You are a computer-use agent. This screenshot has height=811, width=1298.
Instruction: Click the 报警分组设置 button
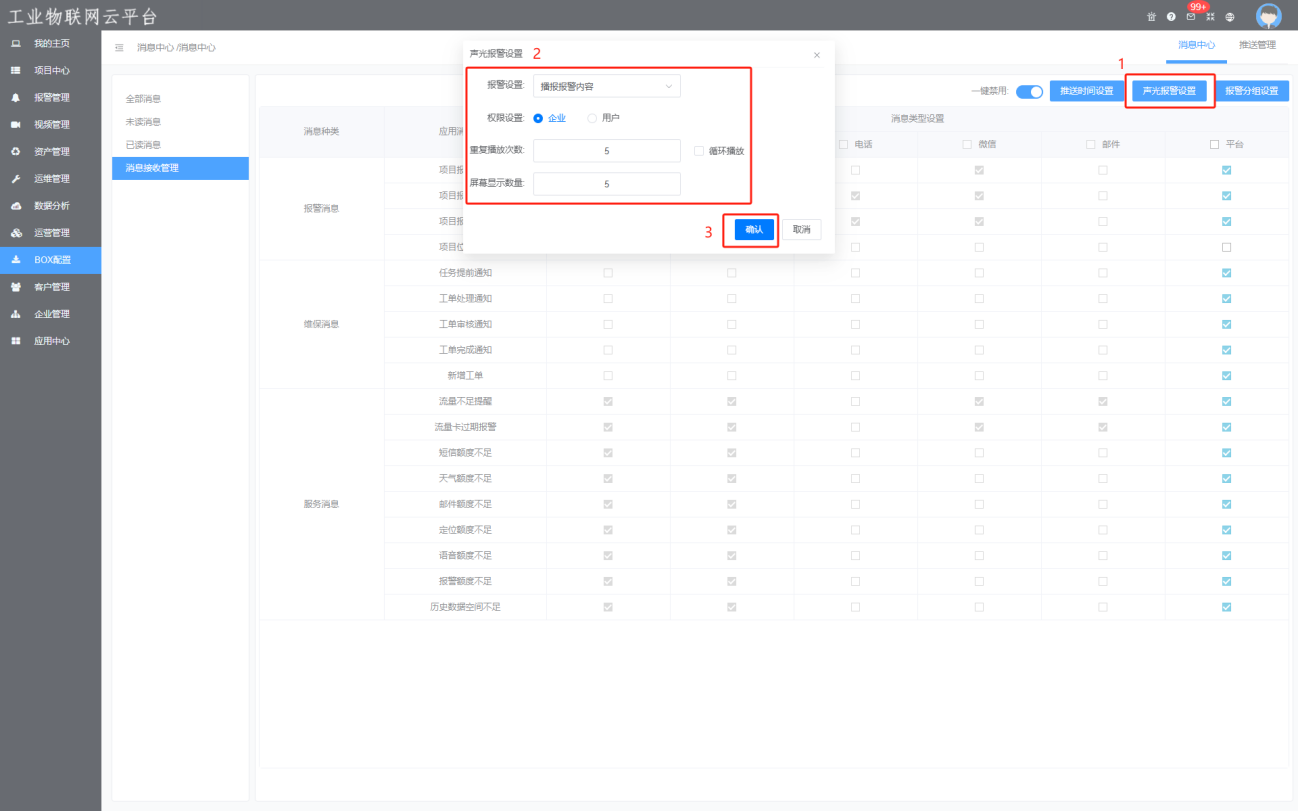[1251, 91]
